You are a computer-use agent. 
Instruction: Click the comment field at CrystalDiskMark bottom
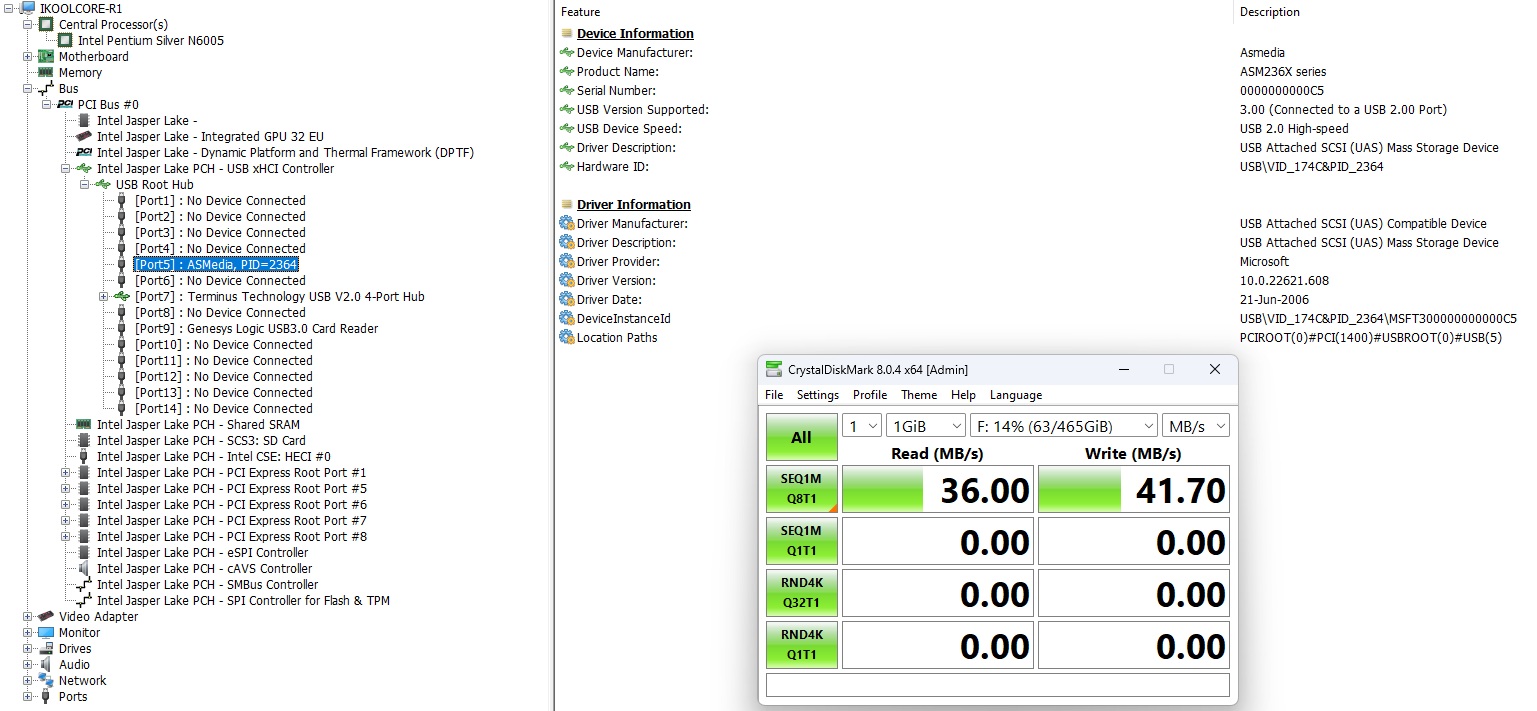(998, 685)
